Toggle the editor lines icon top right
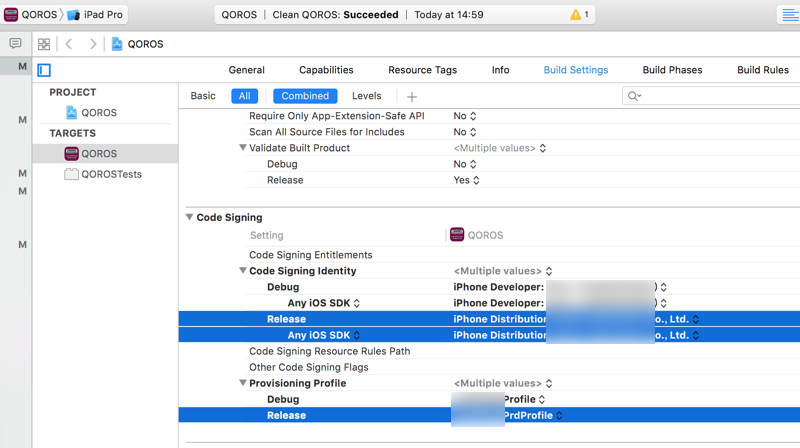 [x=790, y=15]
